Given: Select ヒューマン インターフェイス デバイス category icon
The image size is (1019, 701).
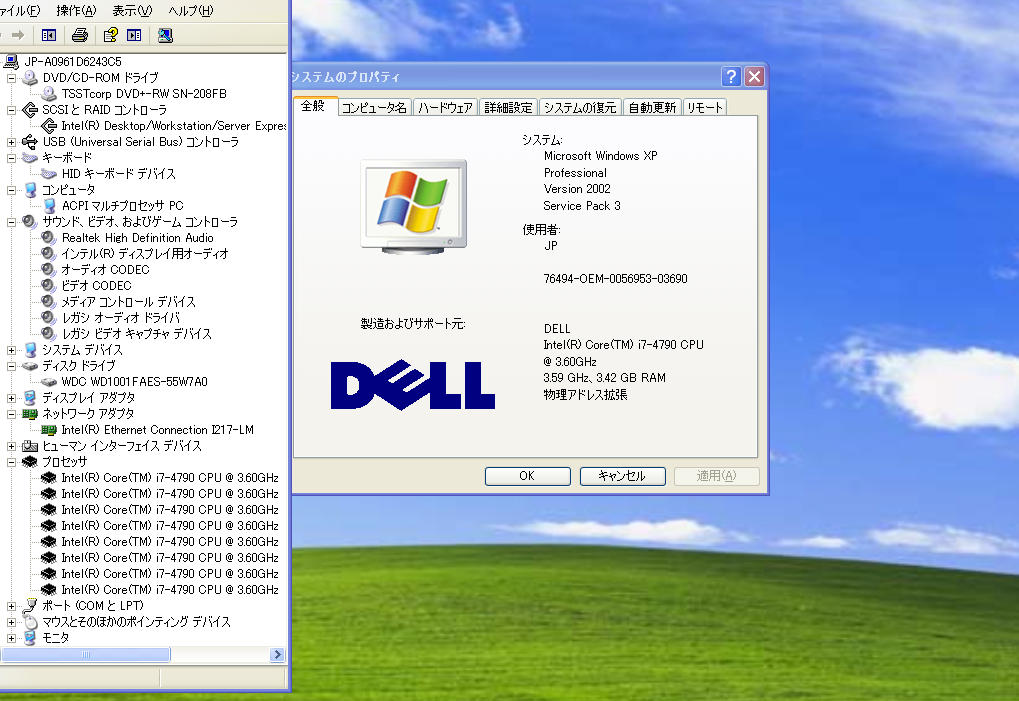Looking at the screenshot, I should [x=30, y=446].
